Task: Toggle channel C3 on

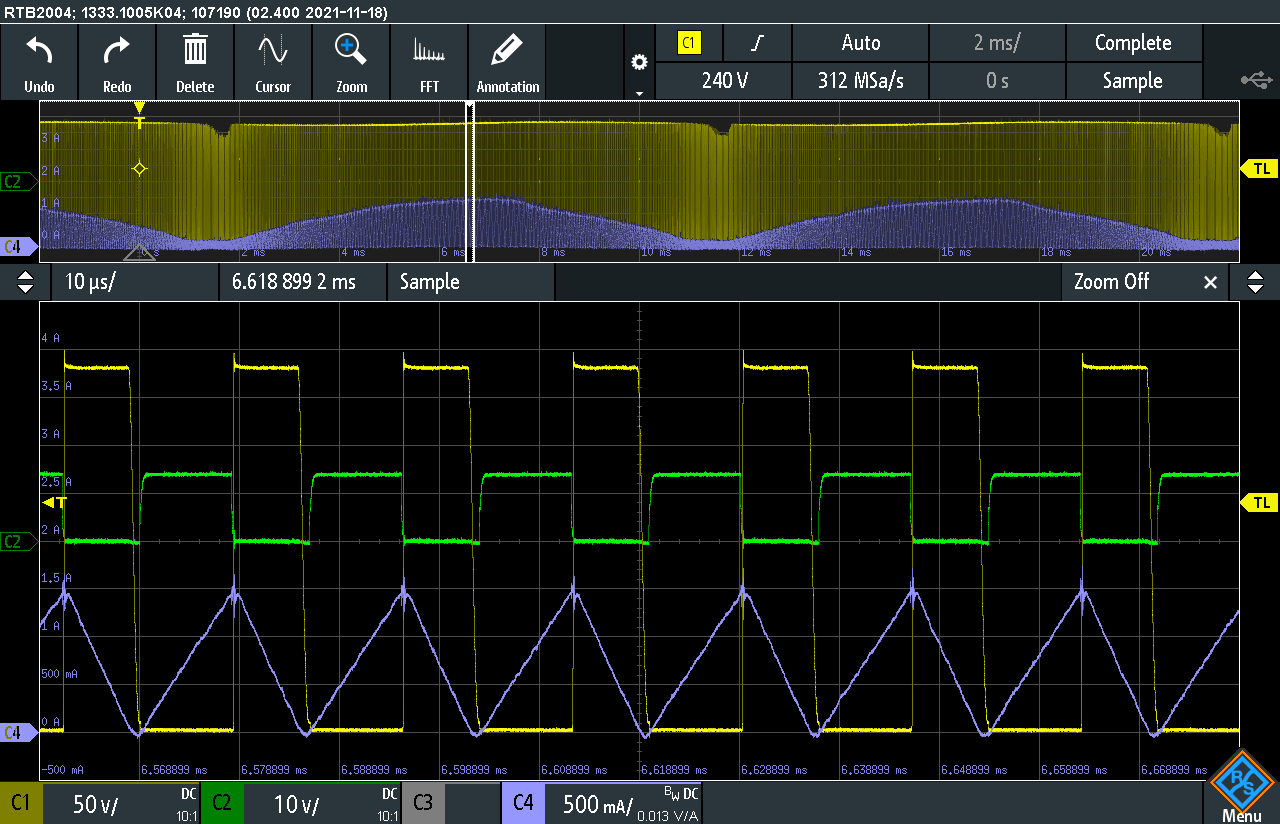Action: (422, 803)
